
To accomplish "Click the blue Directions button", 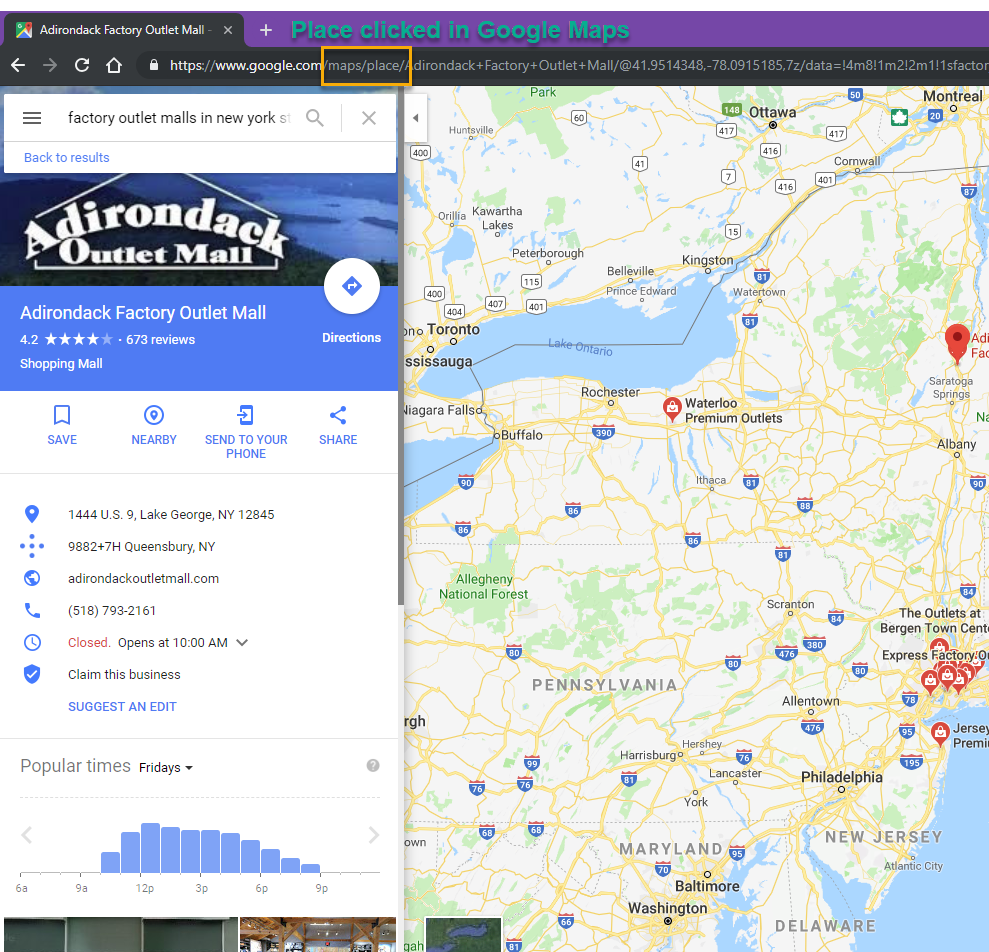I will 352,287.
